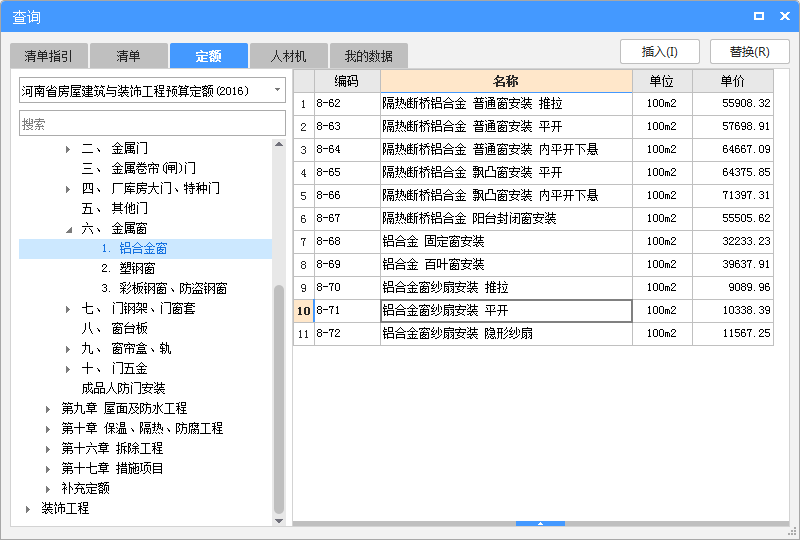Open the 人材机 tab
This screenshot has width=800, height=540.
pos(288,56)
